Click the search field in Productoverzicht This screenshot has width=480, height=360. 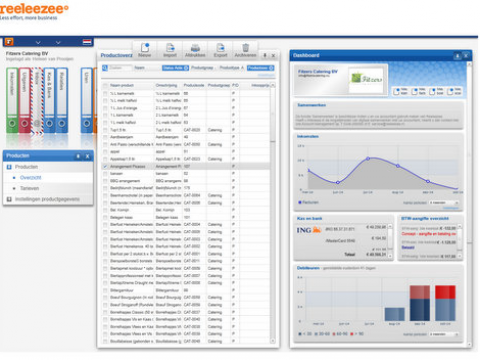point(120,68)
